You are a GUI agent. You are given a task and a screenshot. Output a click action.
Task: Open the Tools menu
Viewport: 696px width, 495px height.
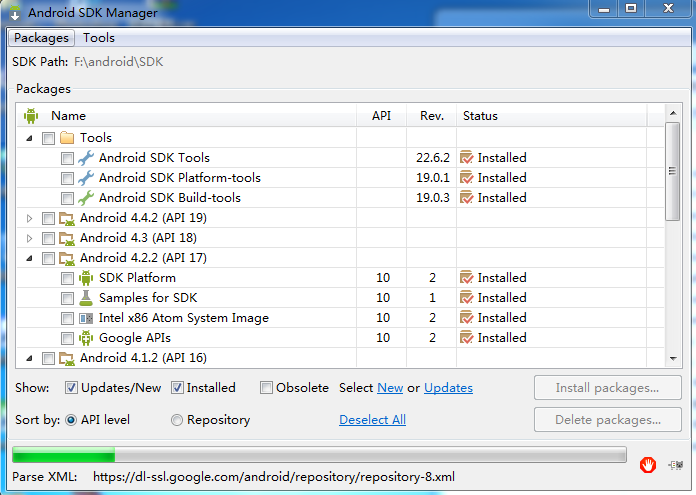coord(99,38)
